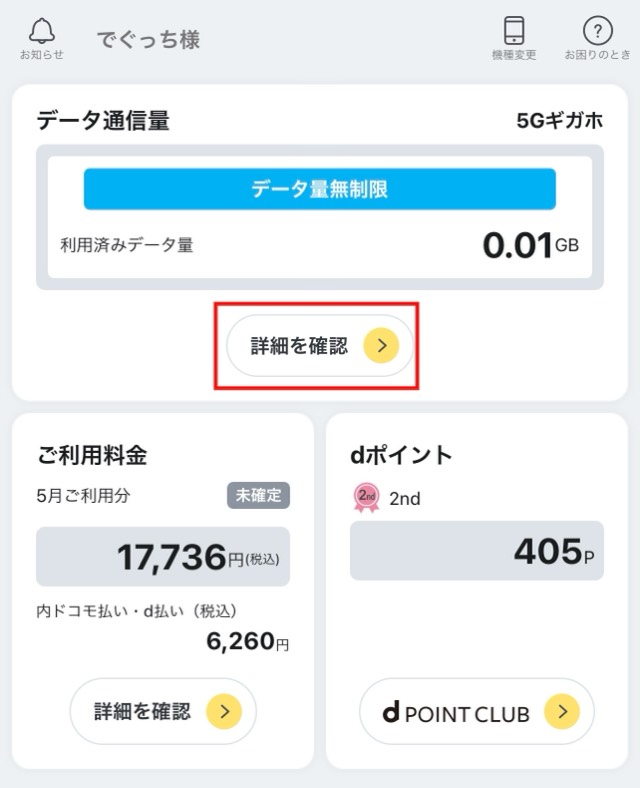640x788 pixels.
Task: Tap the blue データ量無制限 bar
Action: (x=319, y=189)
